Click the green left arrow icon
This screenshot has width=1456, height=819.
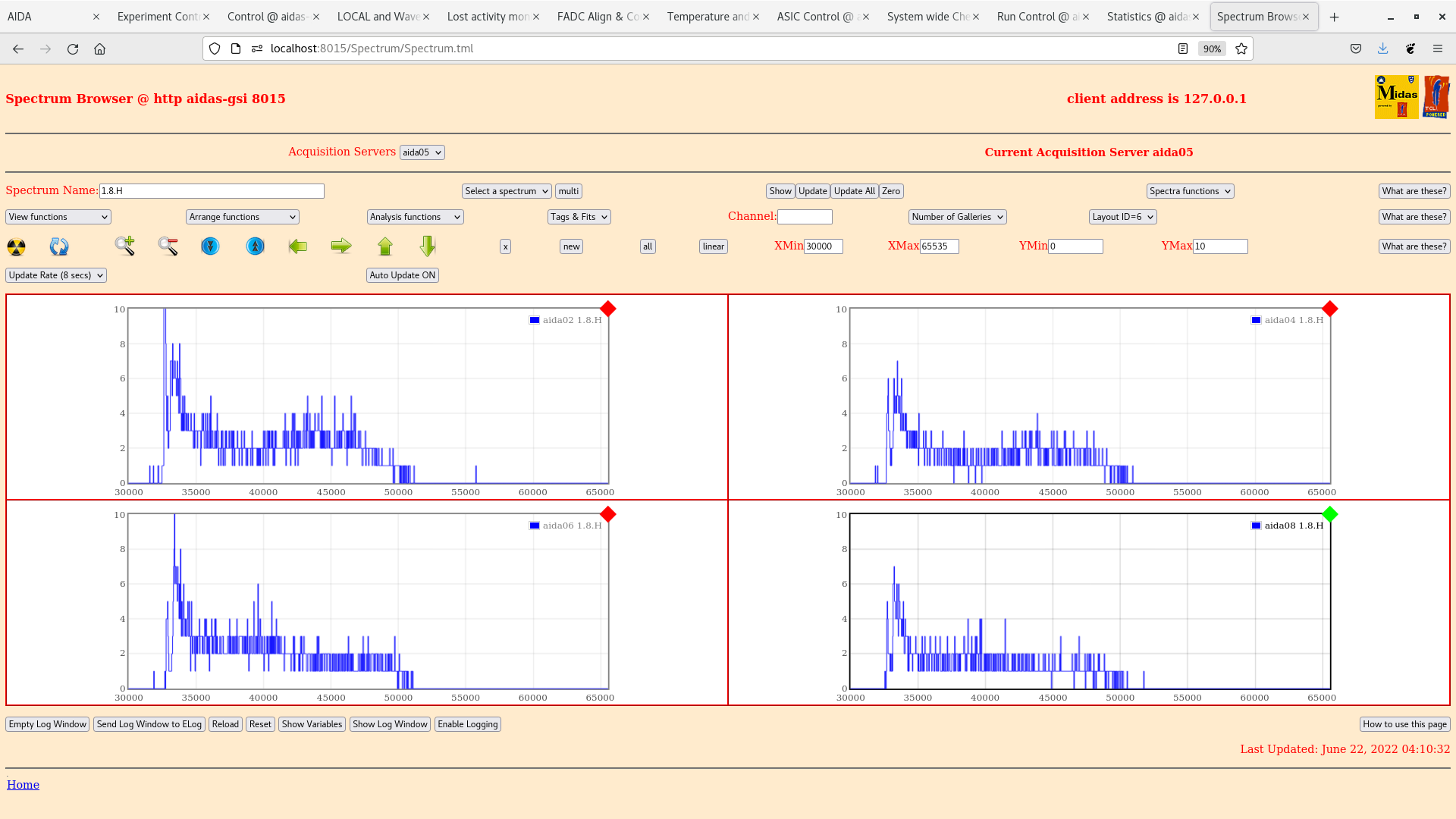298,246
